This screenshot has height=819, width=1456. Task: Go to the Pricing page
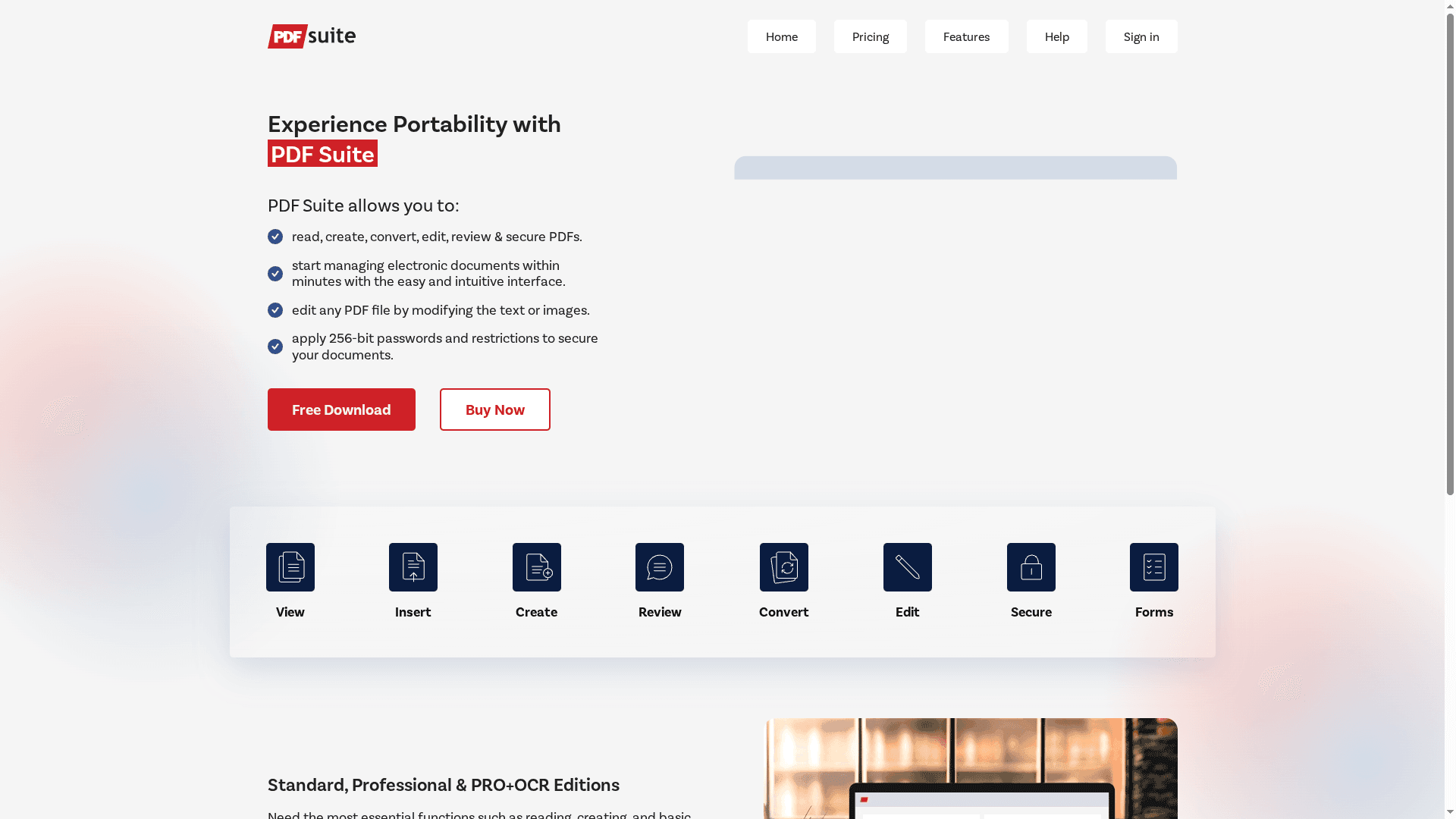[x=870, y=36]
